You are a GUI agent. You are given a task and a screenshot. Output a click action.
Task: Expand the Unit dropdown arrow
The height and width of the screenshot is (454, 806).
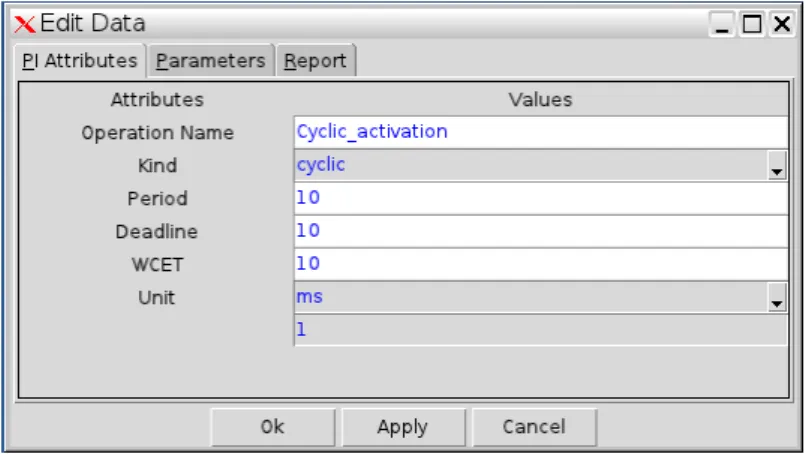[x=777, y=298]
